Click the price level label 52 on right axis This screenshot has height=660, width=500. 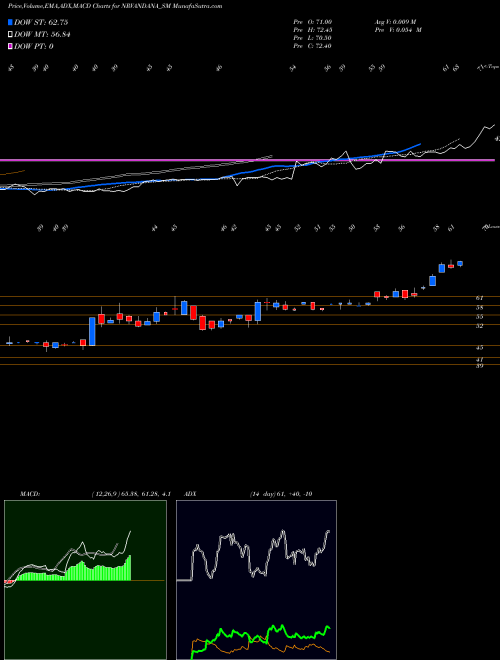479,326
